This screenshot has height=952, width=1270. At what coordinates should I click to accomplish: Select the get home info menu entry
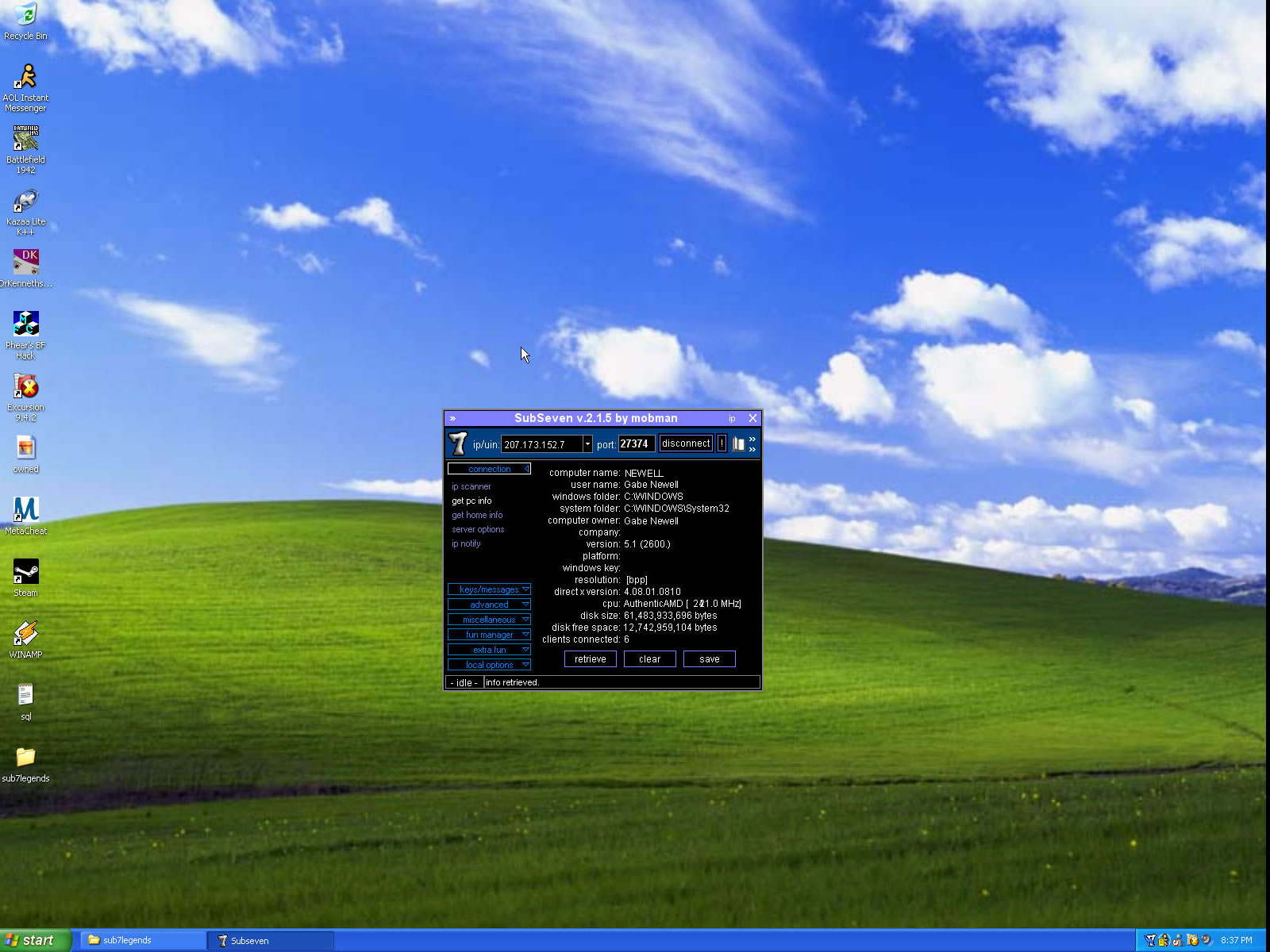(477, 515)
